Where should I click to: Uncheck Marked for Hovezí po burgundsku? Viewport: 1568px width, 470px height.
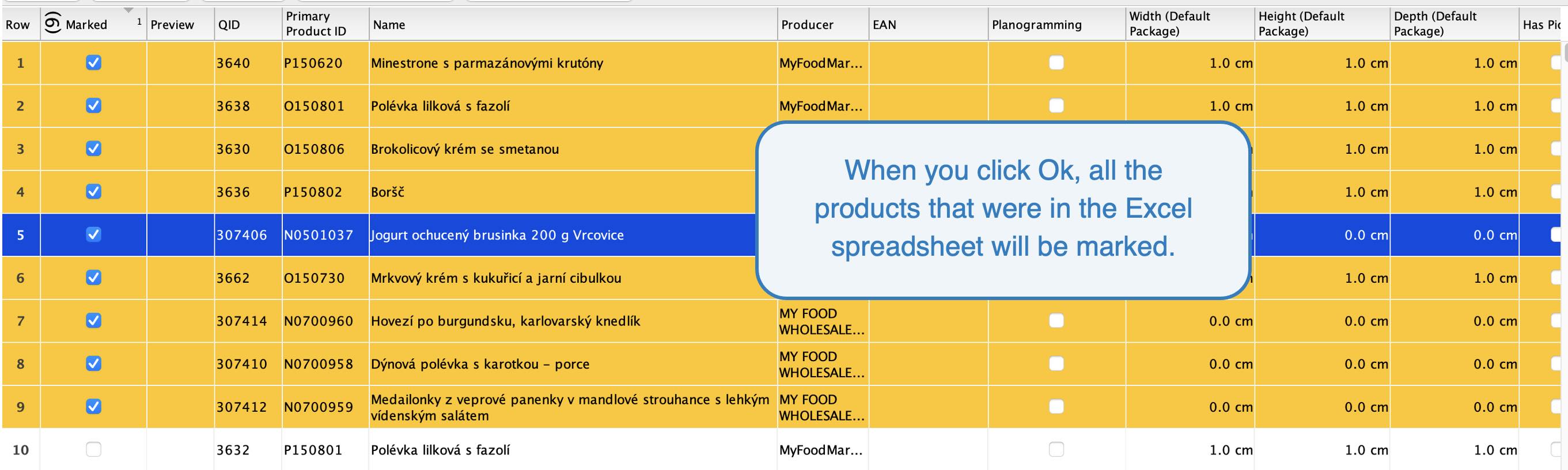click(93, 320)
